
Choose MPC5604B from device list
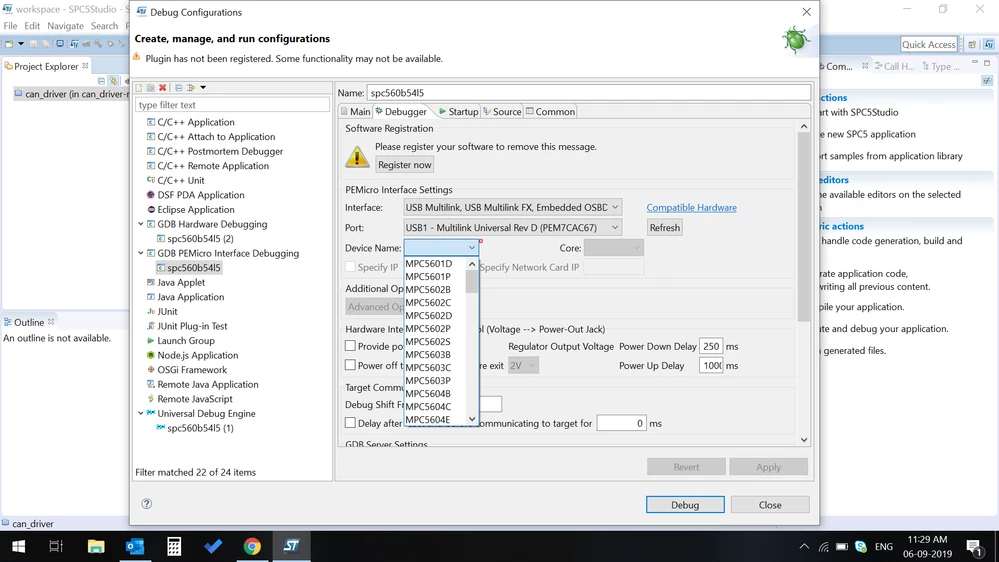click(x=428, y=394)
